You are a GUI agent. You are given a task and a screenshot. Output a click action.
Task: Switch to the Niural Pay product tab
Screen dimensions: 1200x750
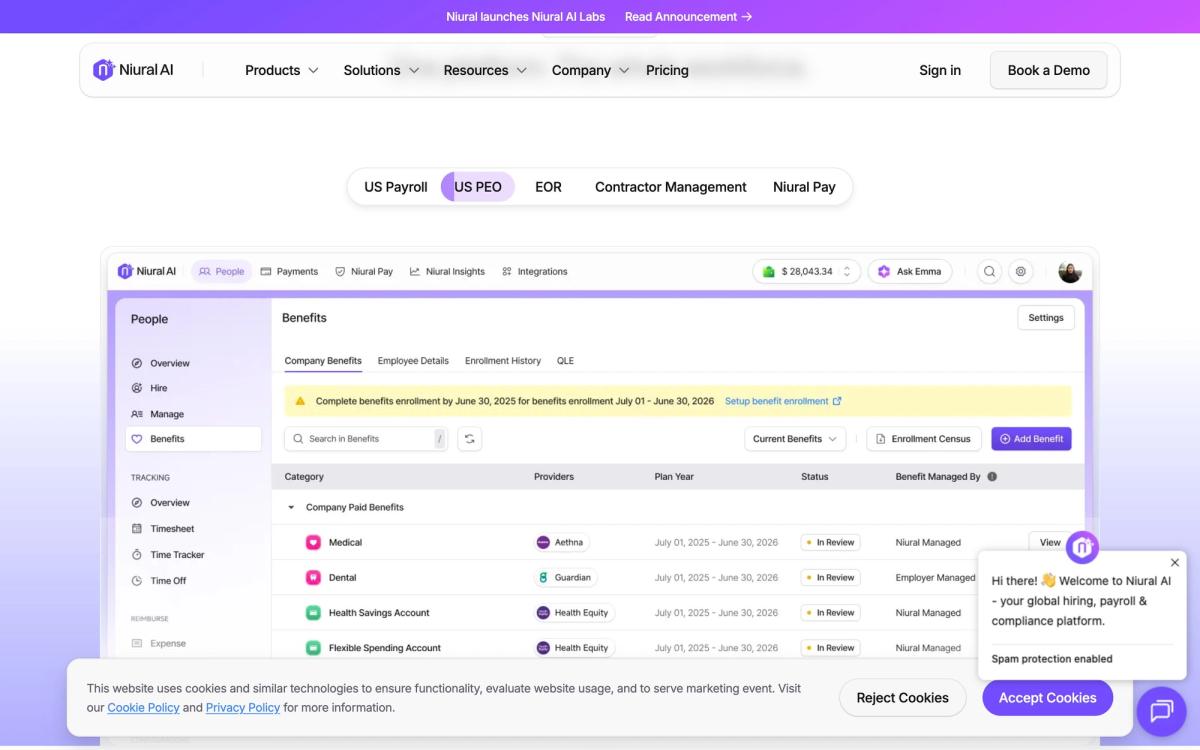[804, 187]
